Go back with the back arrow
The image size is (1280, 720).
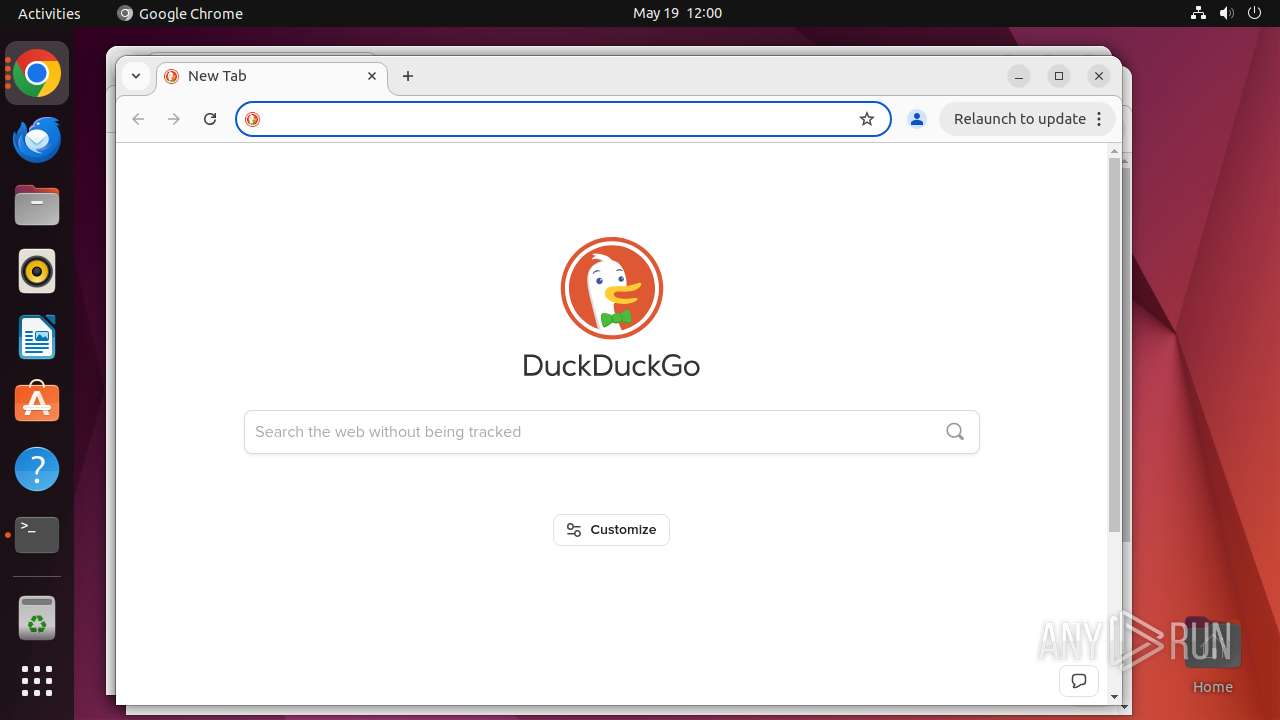point(138,119)
